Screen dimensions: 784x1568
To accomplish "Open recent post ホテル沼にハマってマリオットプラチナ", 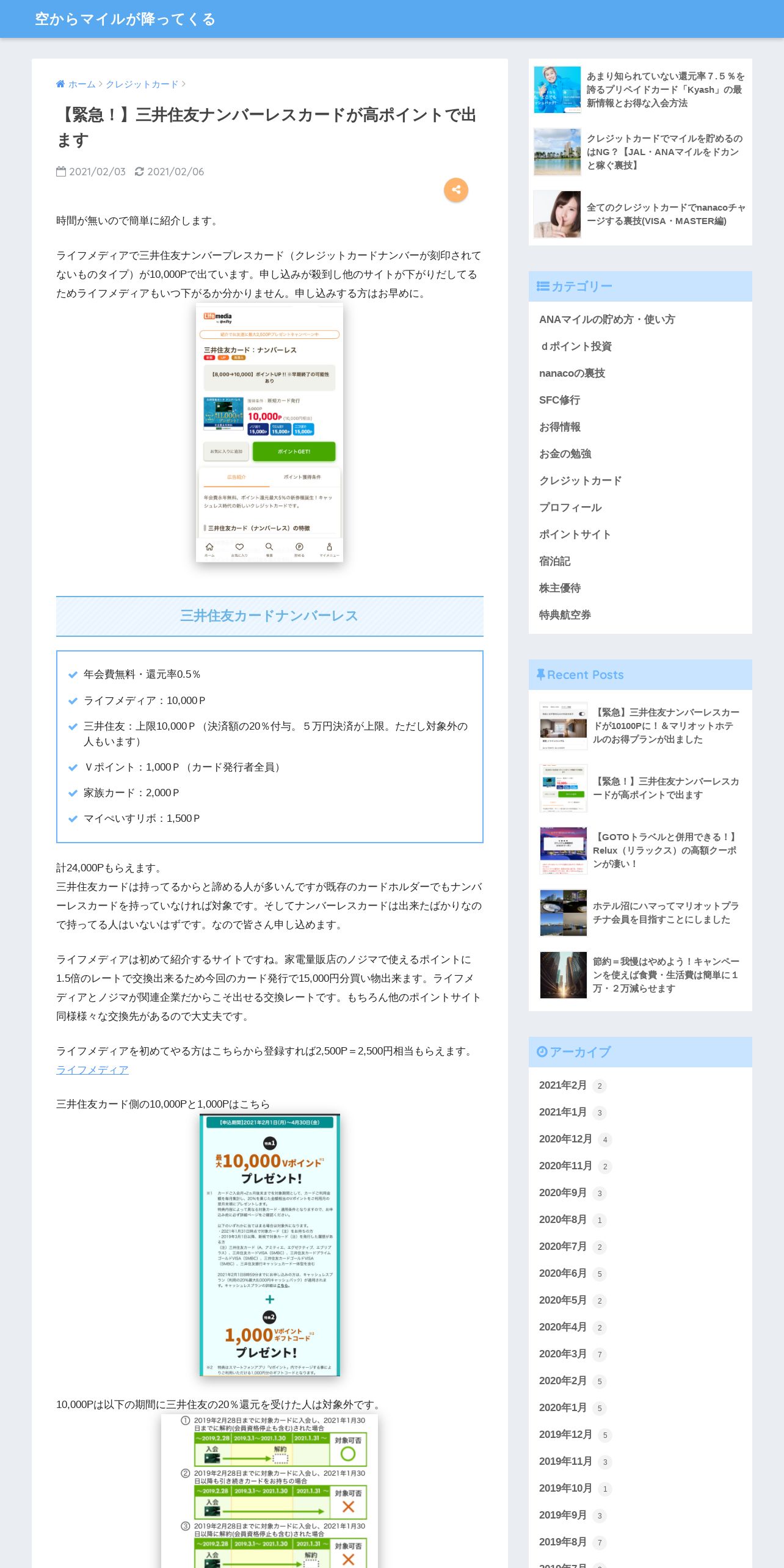I will [x=666, y=913].
